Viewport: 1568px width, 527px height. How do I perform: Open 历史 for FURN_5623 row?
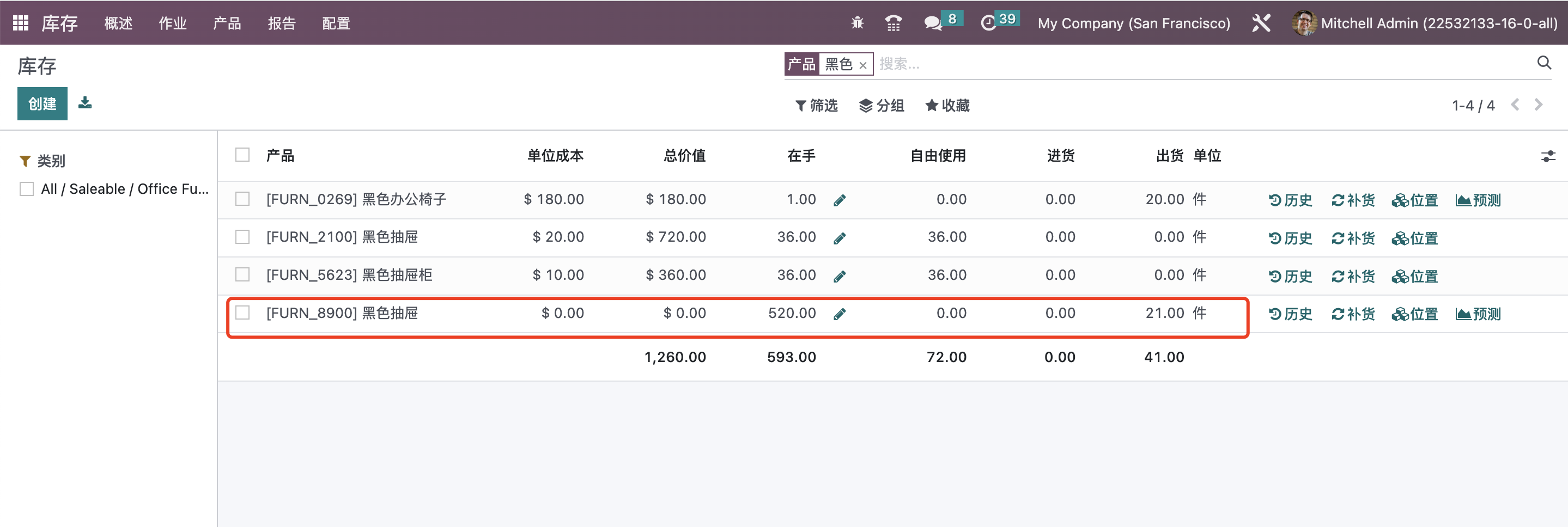[1291, 277]
